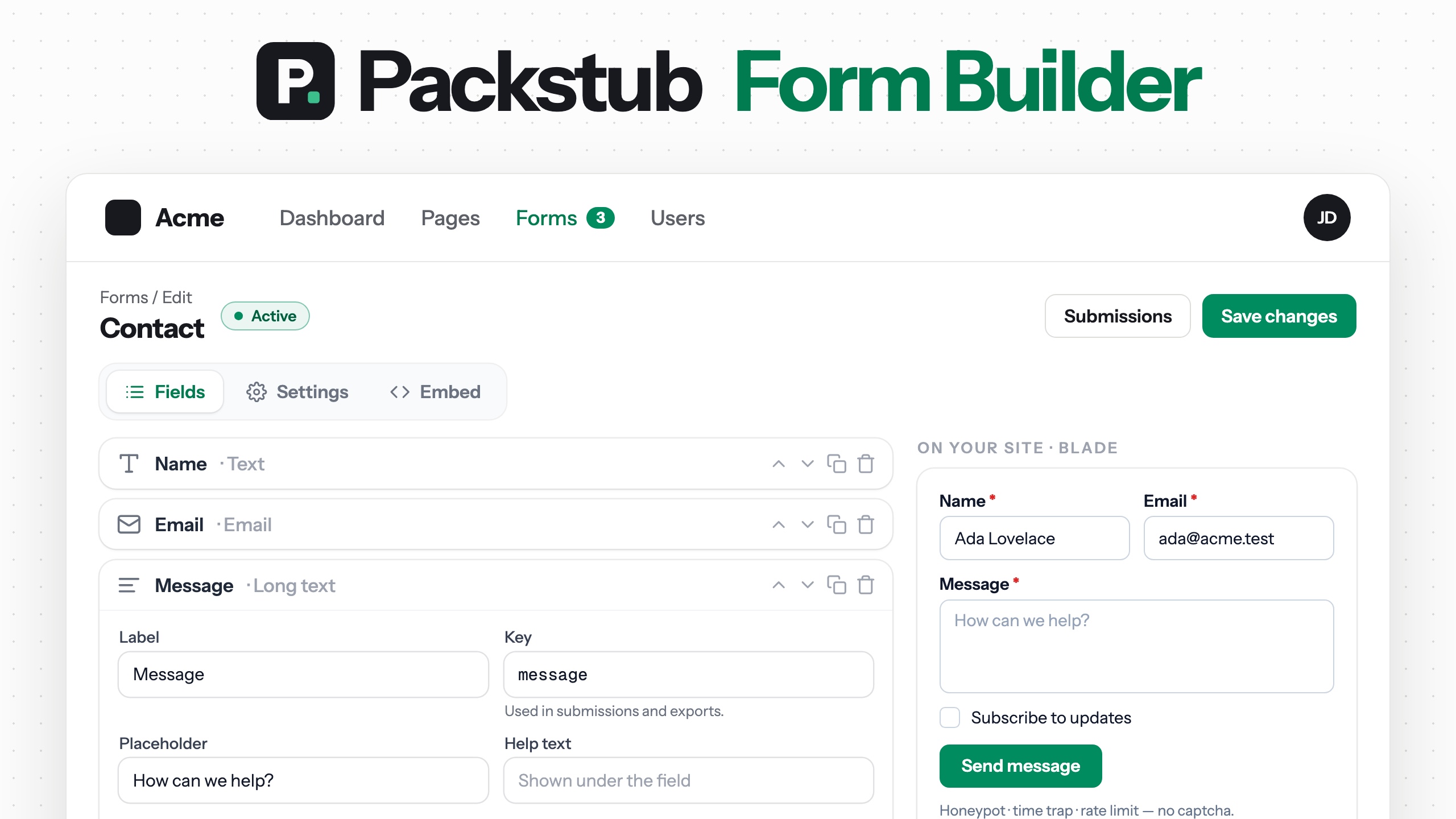Click the Submissions button
The height and width of the screenshot is (819, 1456).
(1118, 316)
